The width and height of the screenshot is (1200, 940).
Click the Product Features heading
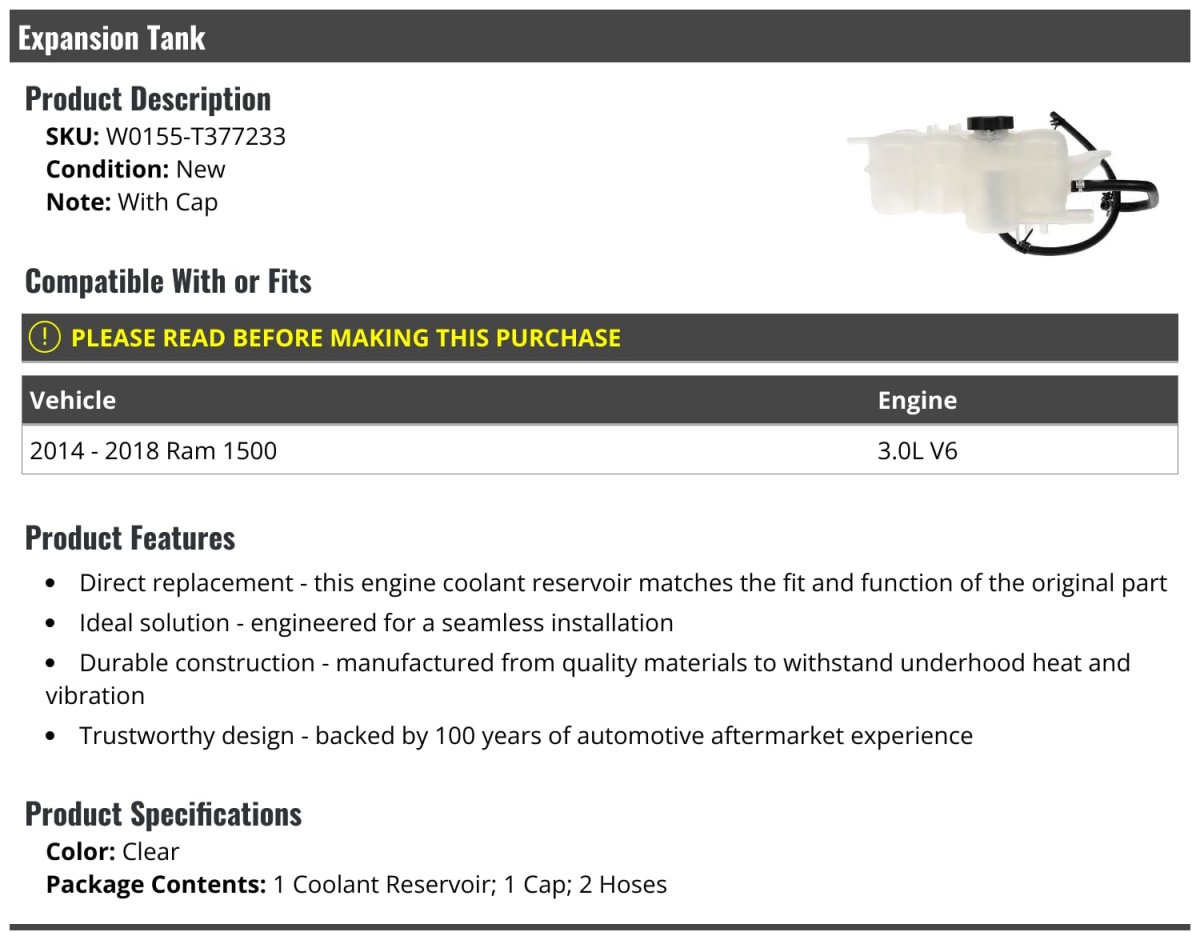click(130, 538)
